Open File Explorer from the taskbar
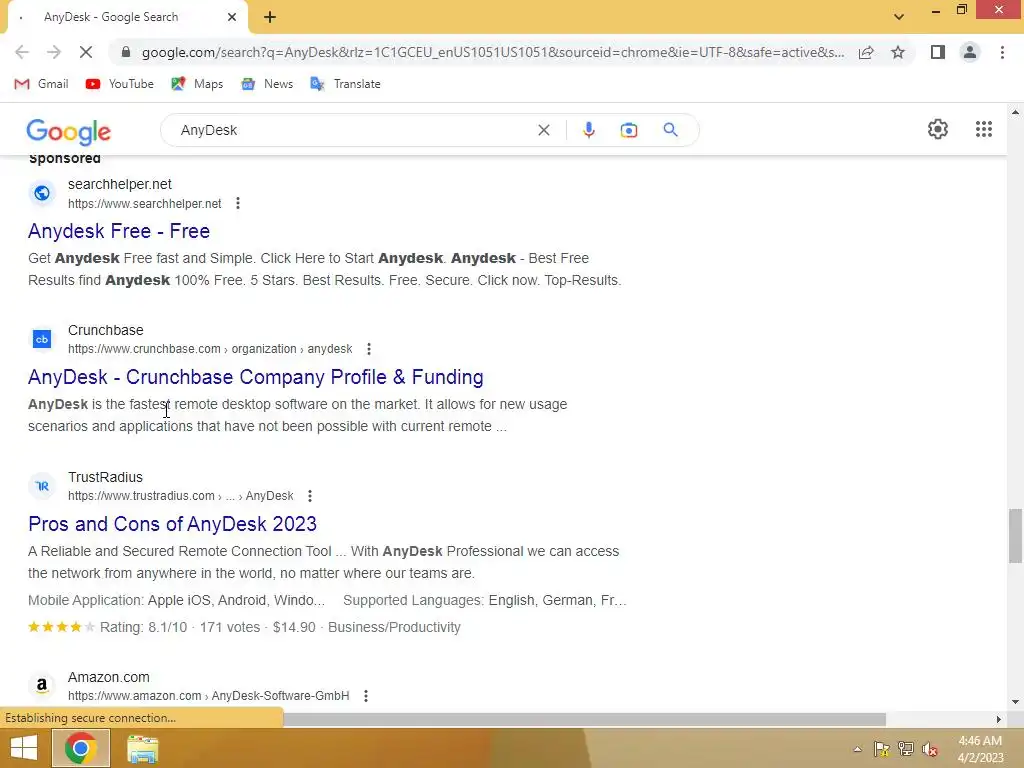This screenshot has width=1024, height=768. tap(142, 748)
